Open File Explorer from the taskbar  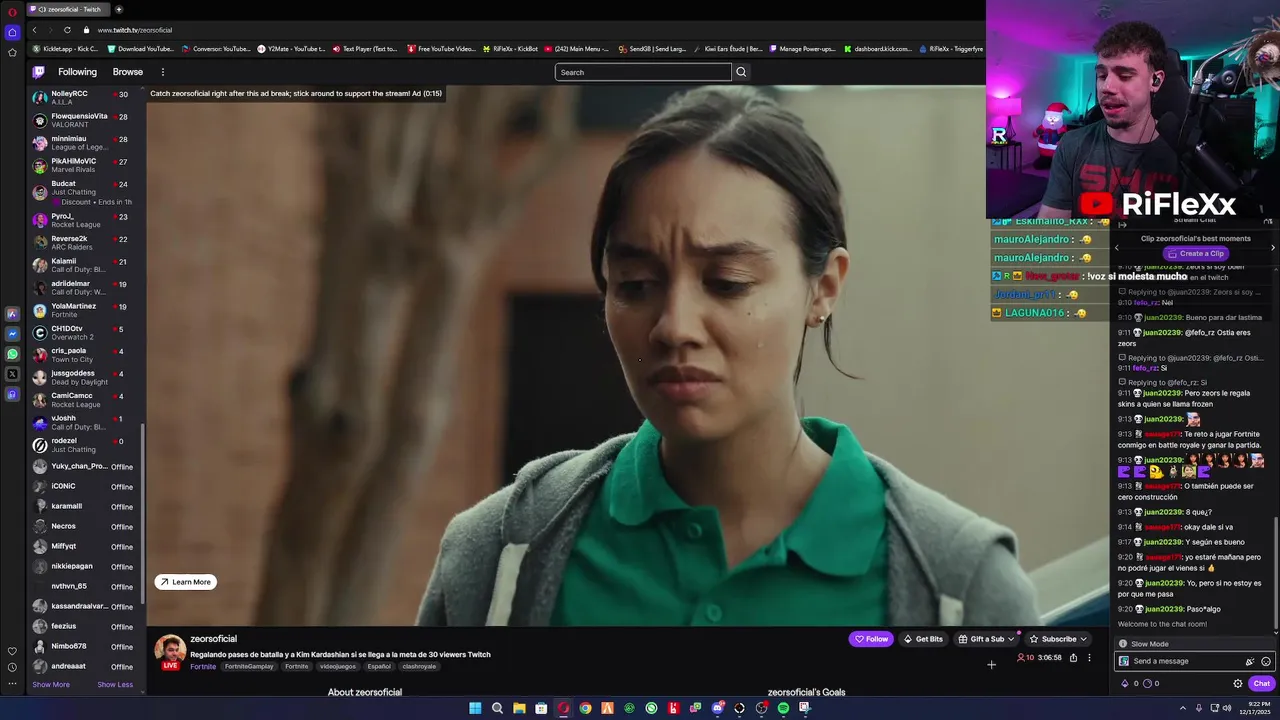click(x=519, y=708)
